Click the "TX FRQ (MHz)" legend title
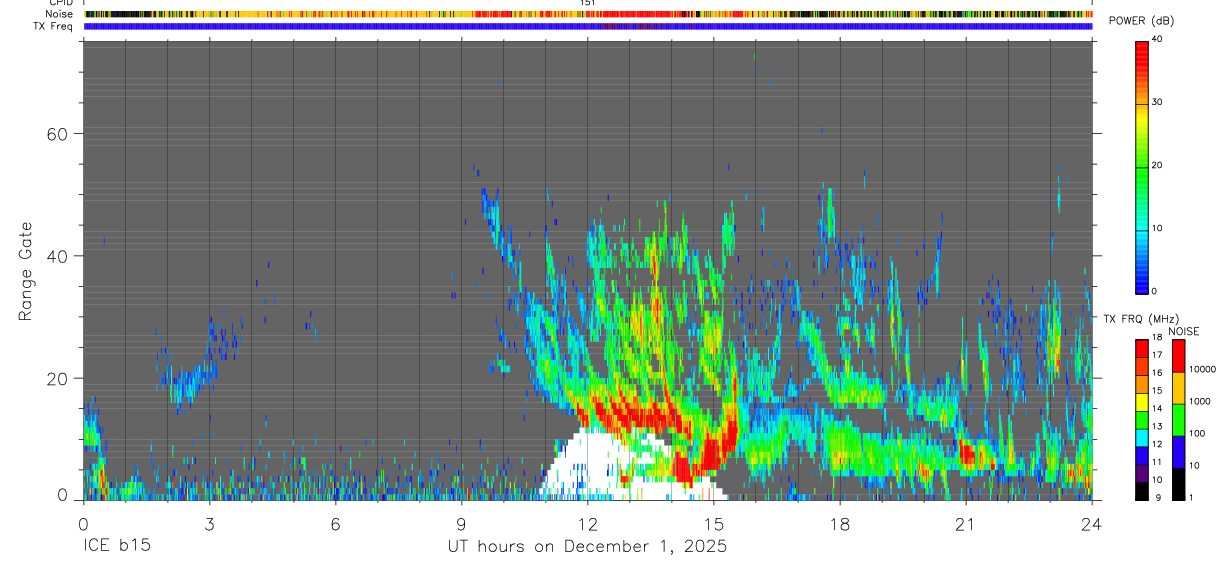1228x567 pixels. [1141, 319]
